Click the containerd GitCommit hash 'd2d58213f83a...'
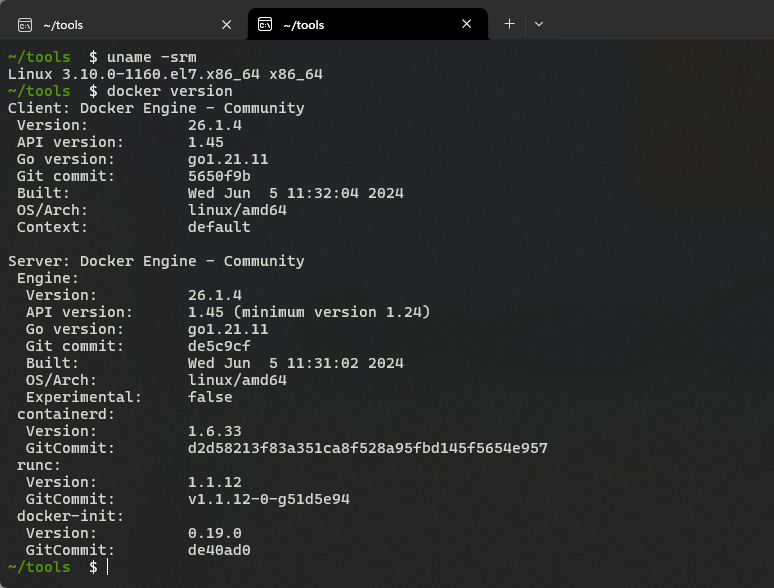This screenshot has width=774, height=588. point(368,448)
